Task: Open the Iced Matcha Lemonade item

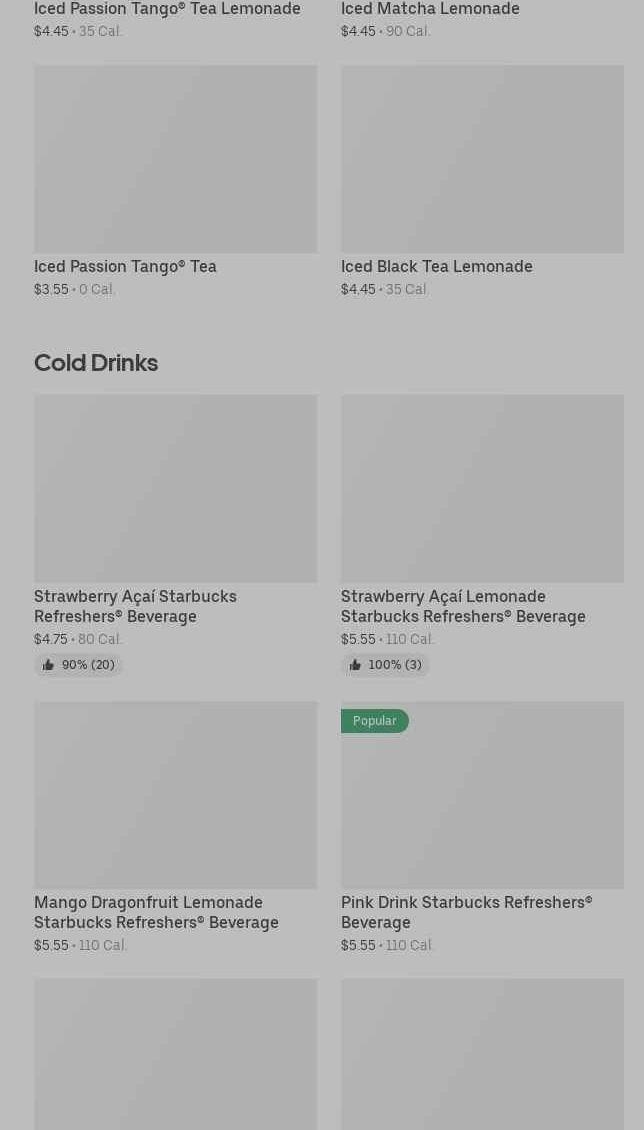Action: pos(430,9)
